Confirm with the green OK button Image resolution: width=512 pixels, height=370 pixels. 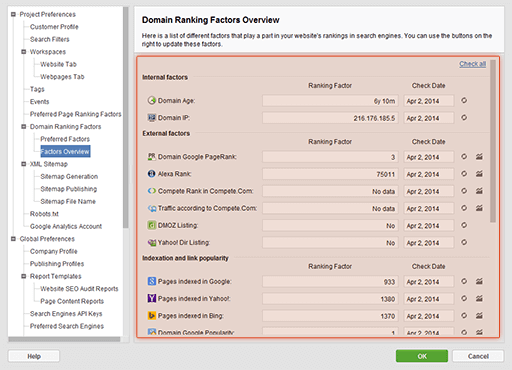point(422,356)
